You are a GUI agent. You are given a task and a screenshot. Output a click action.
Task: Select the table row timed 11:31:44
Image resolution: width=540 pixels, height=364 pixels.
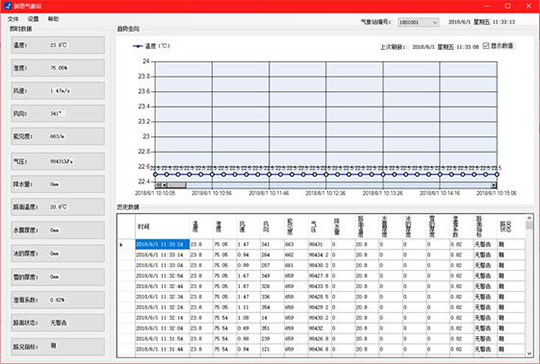pyautogui.click(x=322, y=349)
